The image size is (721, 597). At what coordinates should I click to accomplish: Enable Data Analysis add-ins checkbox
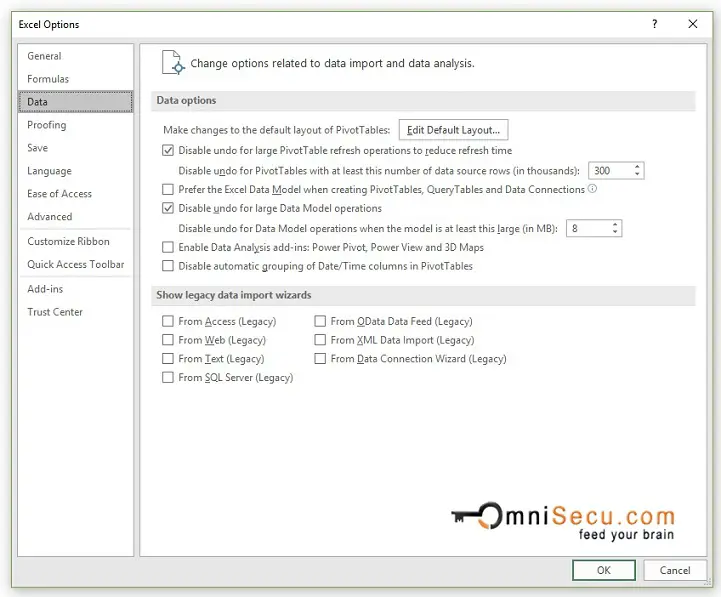click(x=168, y=247)
